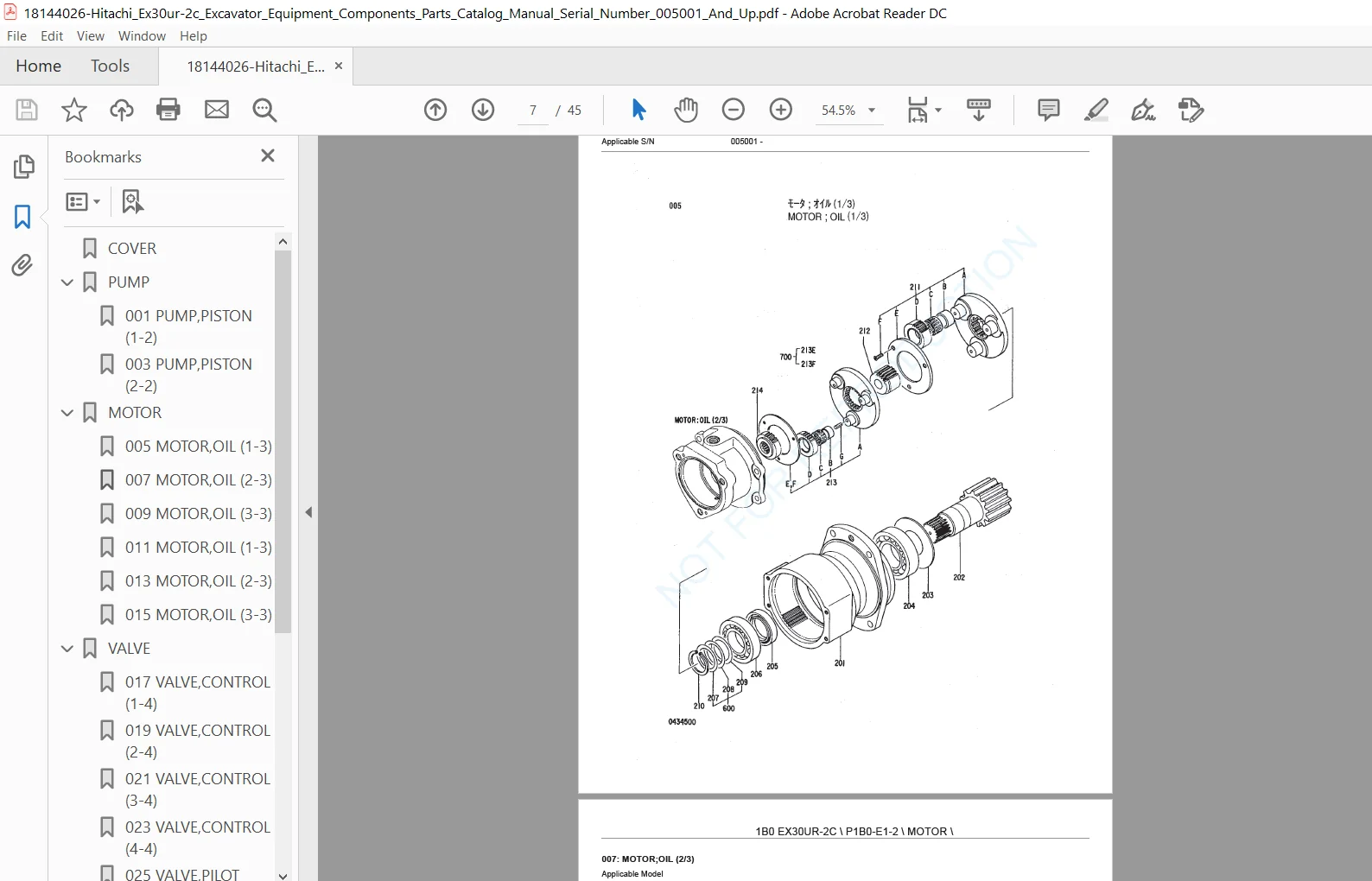Select the VALVE bookmark label
1372x881 pixels.
pos(129,649)
